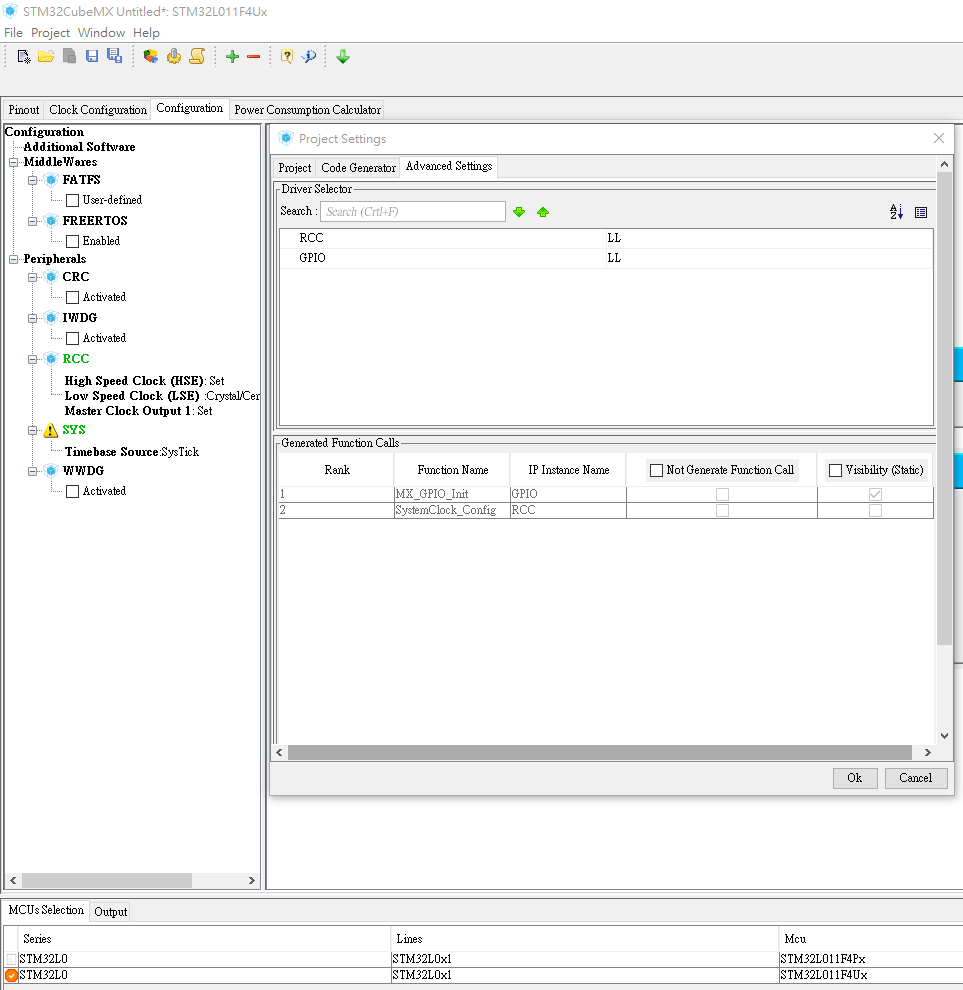Click the cube icon next to CRC
The image size is (963, 990).
pyautogui.click(x=52, y=277)
